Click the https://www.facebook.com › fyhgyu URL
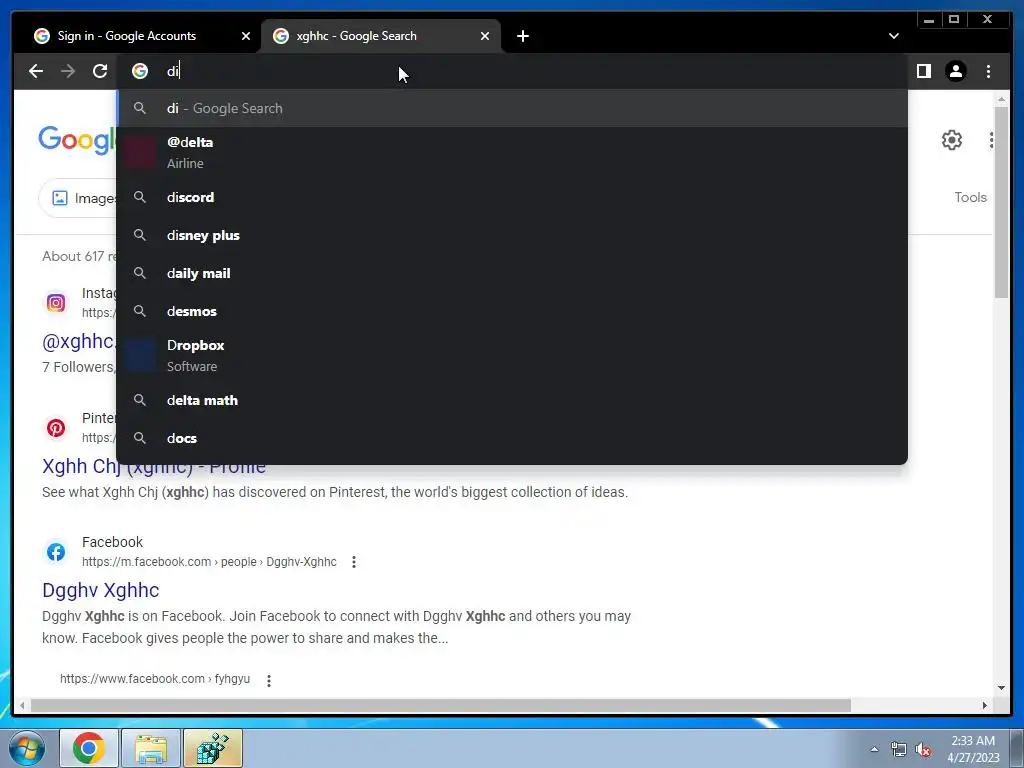Viewport: 1024px width, 768px height. coord(155,679)
